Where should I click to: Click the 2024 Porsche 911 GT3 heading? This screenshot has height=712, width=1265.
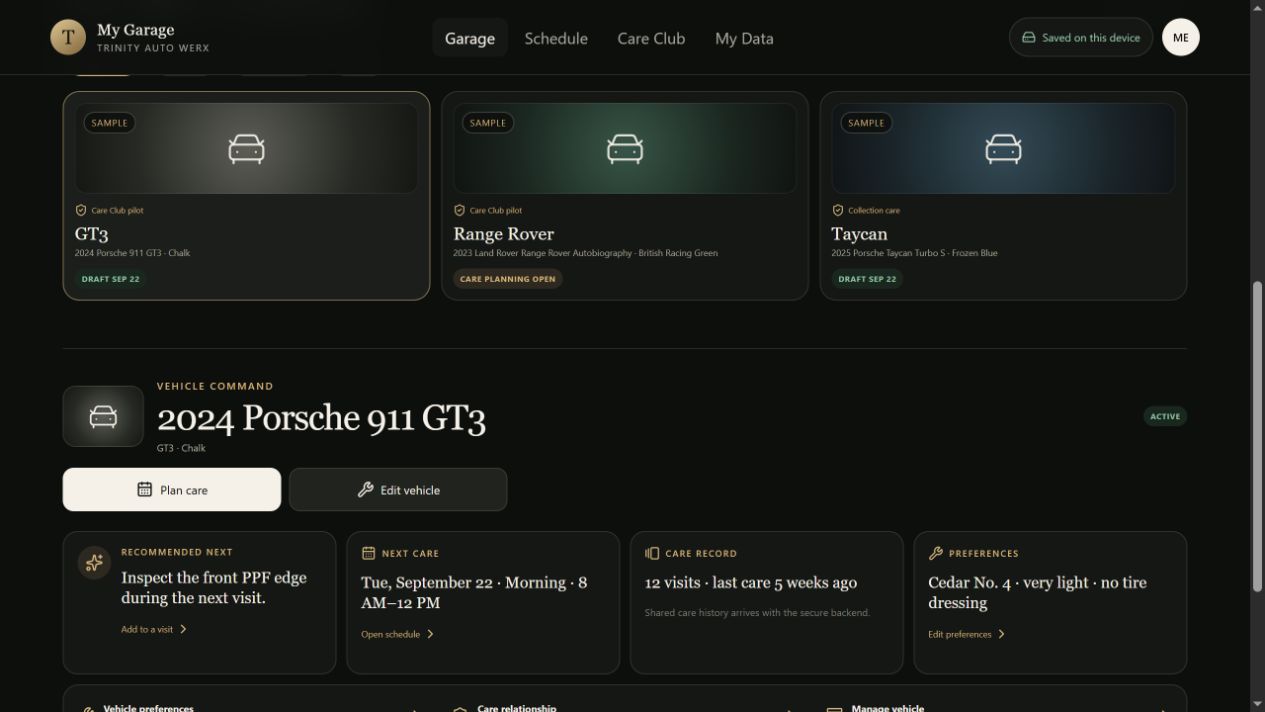pyautogui.click(x=321, y=418)
